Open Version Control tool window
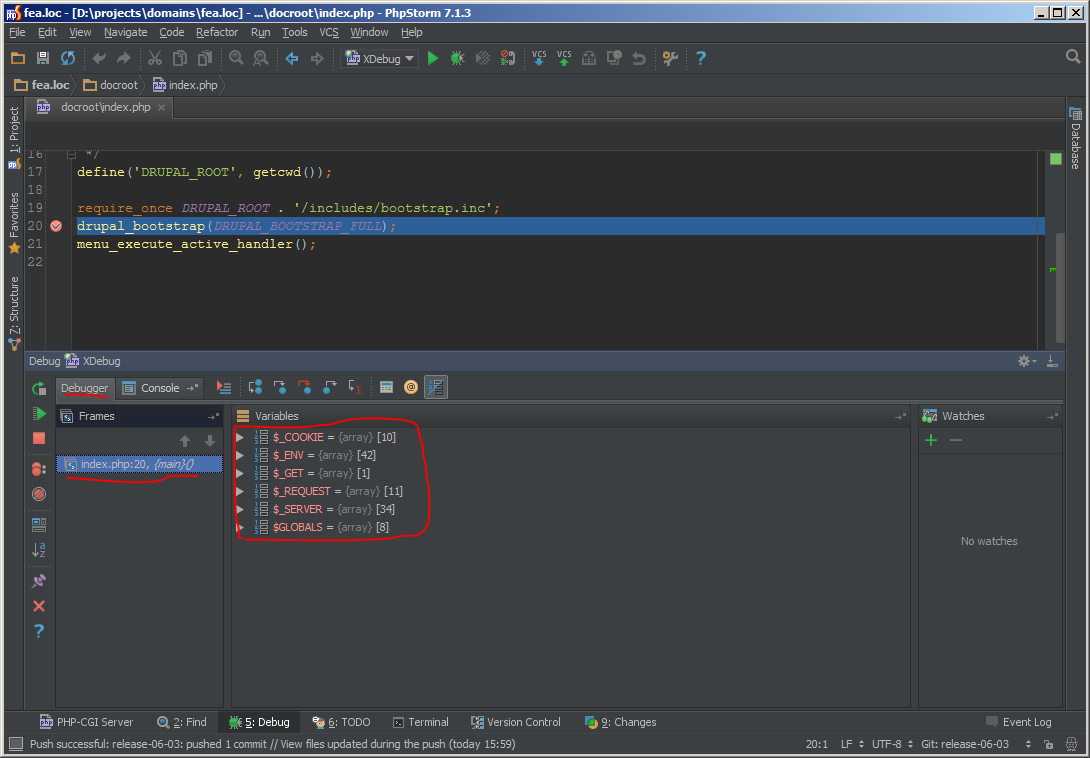Image resolution: width=1090 pixels, height=758 pixels. coord(515,723)
